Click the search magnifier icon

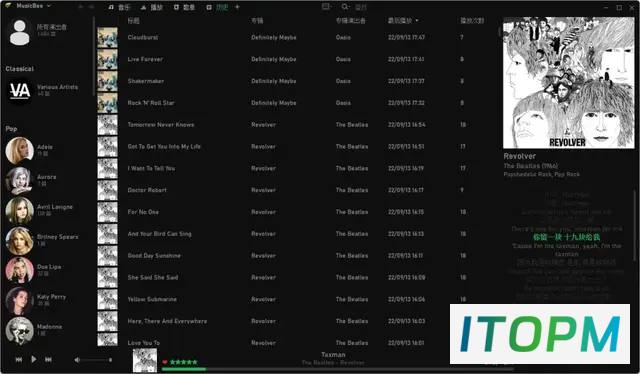point(345,7)
